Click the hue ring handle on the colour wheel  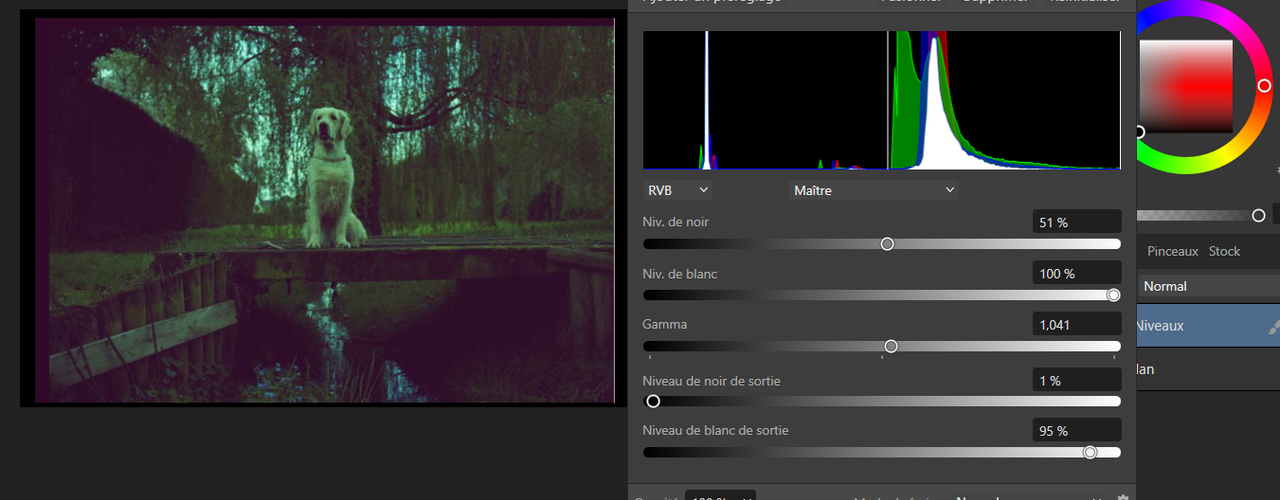click(x=1264, y=86)
